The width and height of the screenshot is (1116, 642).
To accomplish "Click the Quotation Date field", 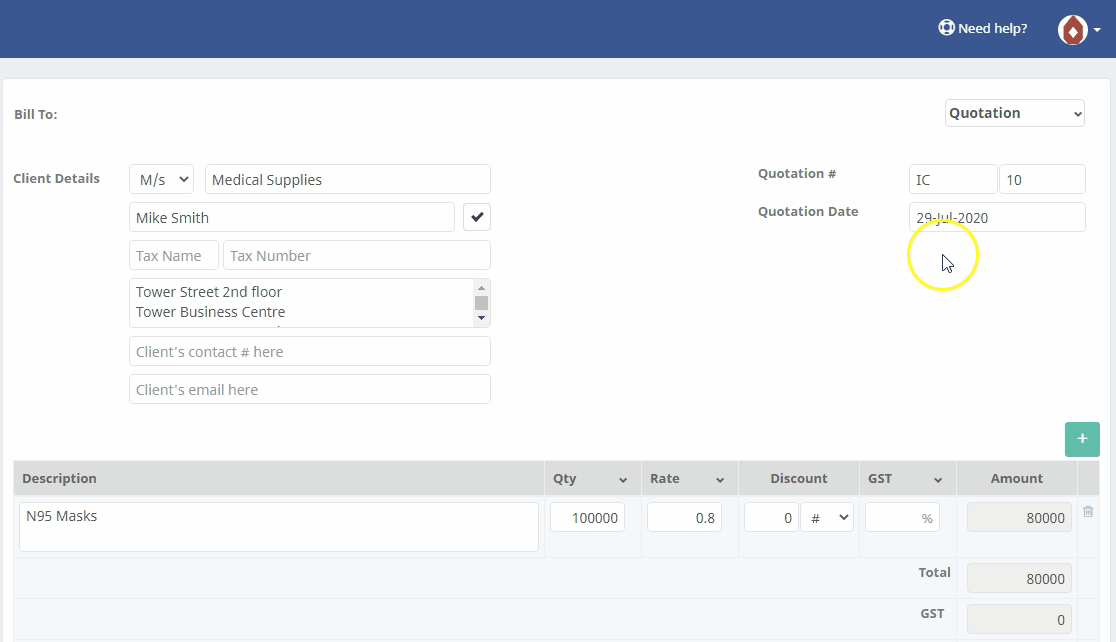I will pos(996,217).
